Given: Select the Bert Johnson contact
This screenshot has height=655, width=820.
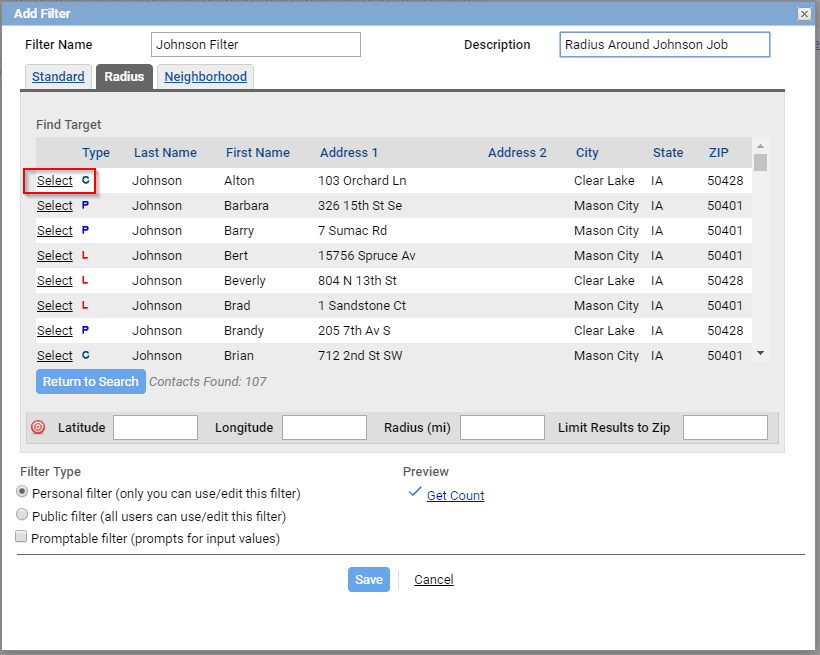Looking at the screenshot, I should pos(54,256).
